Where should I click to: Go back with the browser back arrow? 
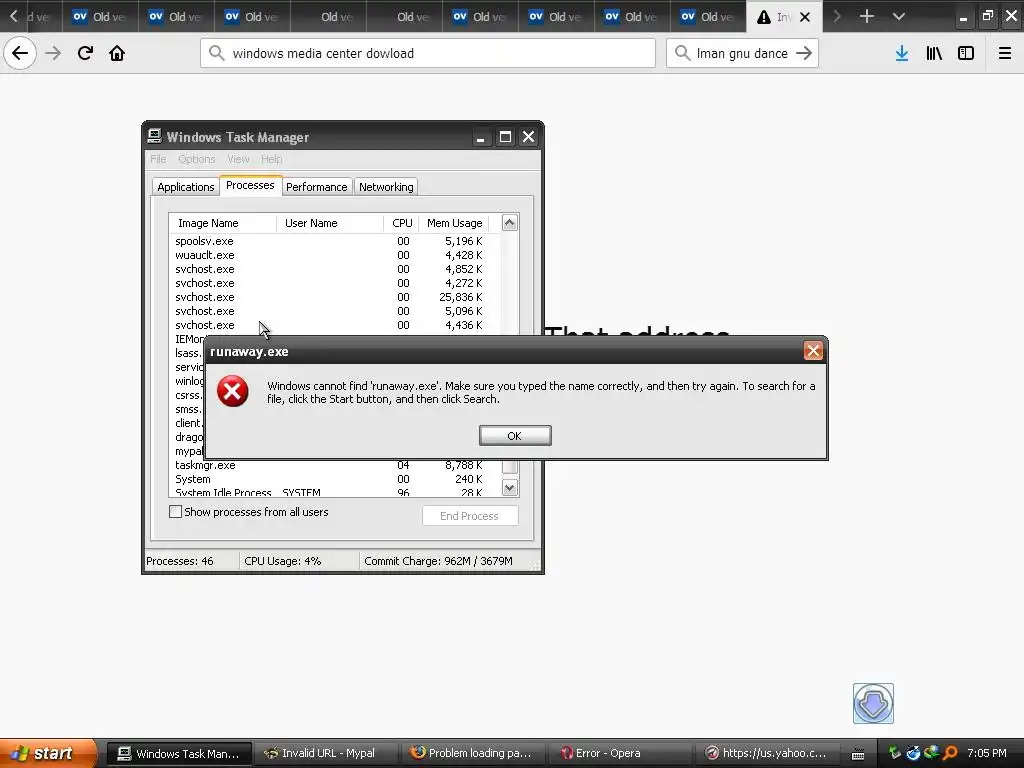20,53
